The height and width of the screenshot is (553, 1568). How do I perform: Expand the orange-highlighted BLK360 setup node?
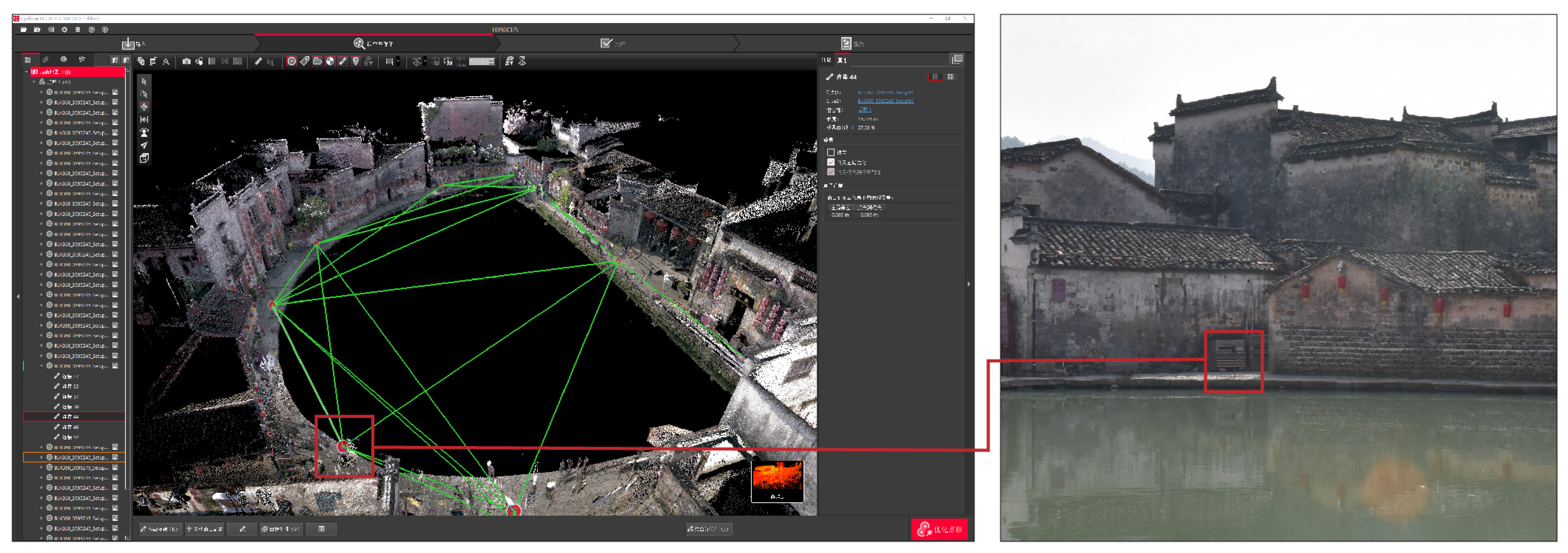click(x=41, y=457)
